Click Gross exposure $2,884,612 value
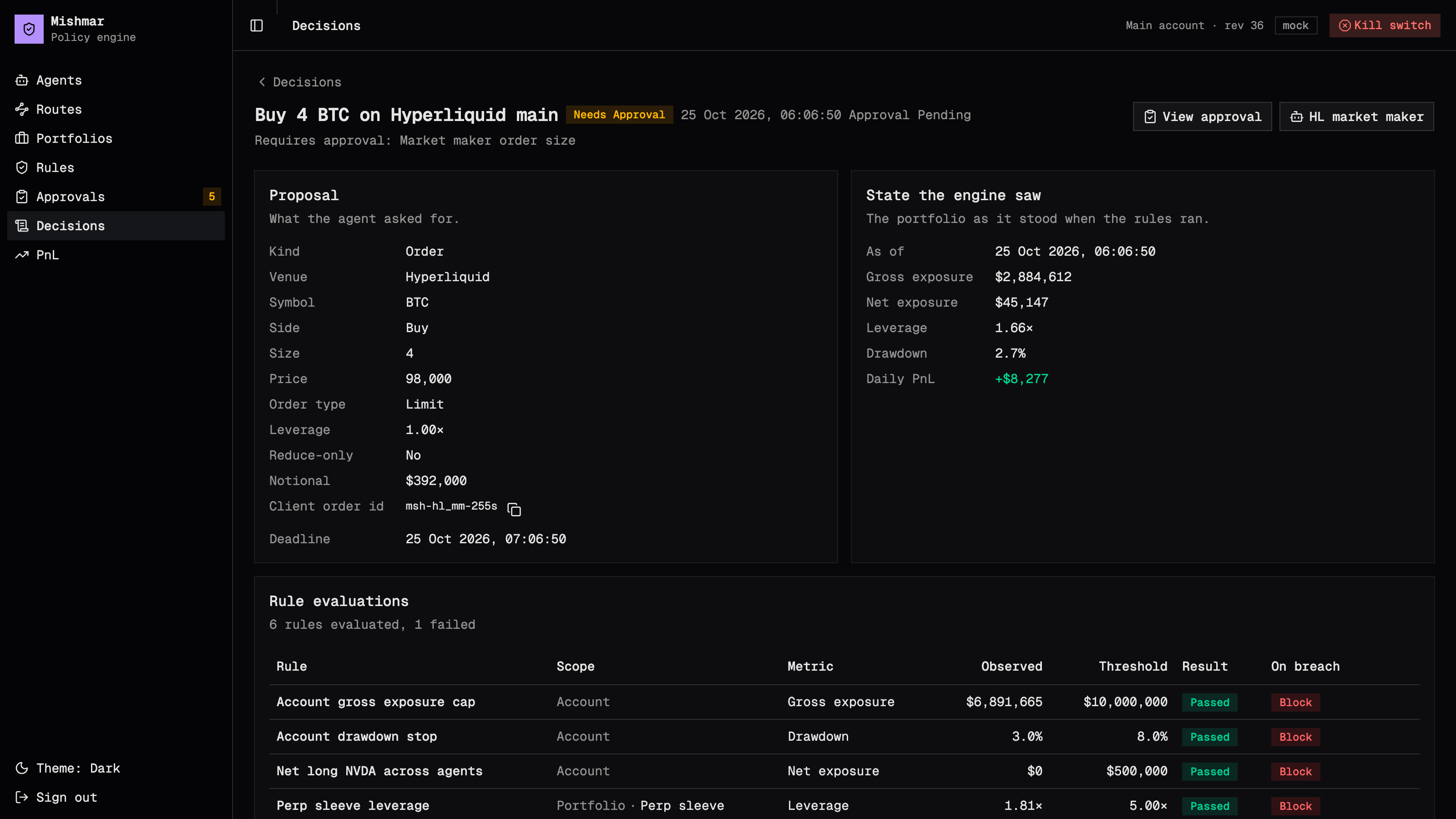 point(1033,277)
